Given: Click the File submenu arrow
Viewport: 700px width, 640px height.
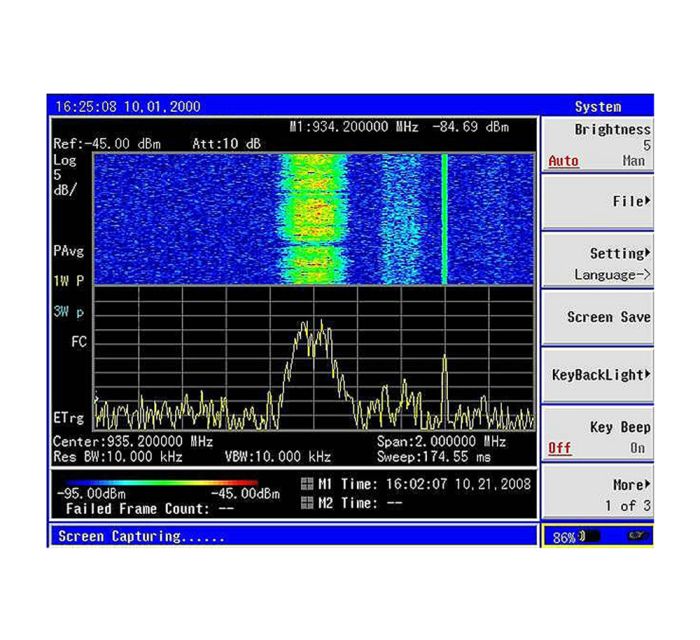Looking at the screenshot, I should [x=648, y=201].
